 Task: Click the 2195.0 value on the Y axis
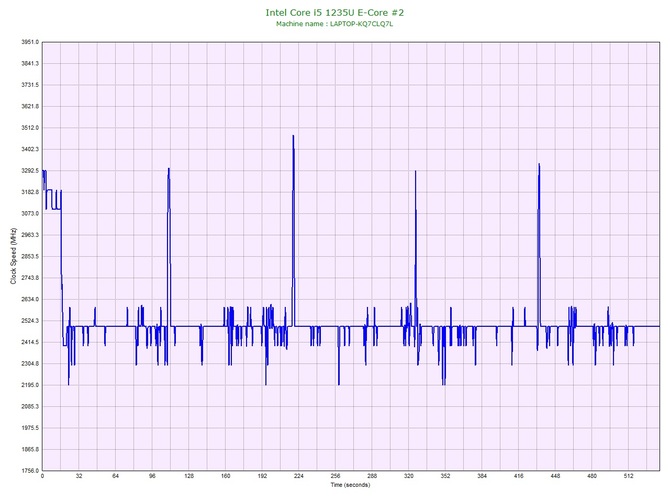click(x=30, y=385)
